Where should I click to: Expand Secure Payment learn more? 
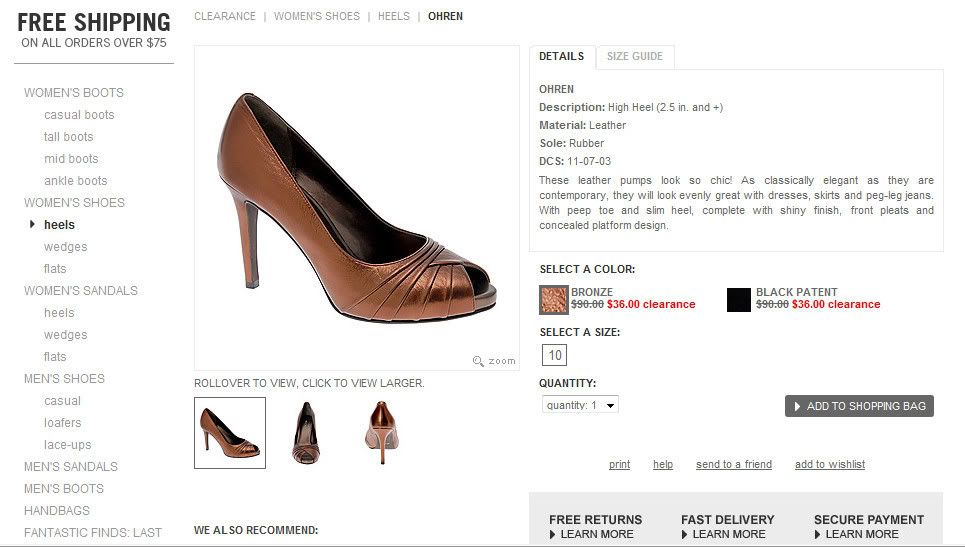(861, 534)
